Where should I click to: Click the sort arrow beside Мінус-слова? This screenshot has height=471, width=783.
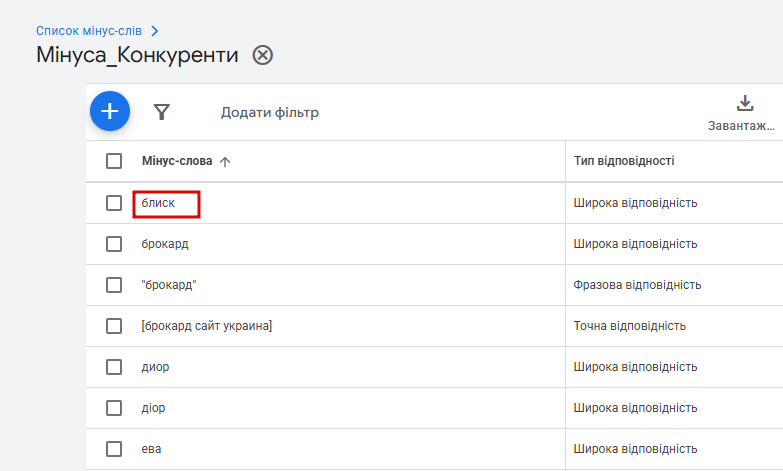point(224,162)
